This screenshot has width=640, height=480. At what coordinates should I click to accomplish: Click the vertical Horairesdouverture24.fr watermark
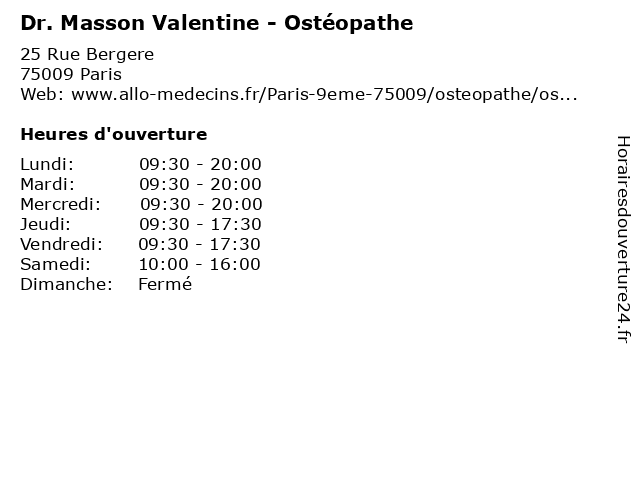coord(622,240)
